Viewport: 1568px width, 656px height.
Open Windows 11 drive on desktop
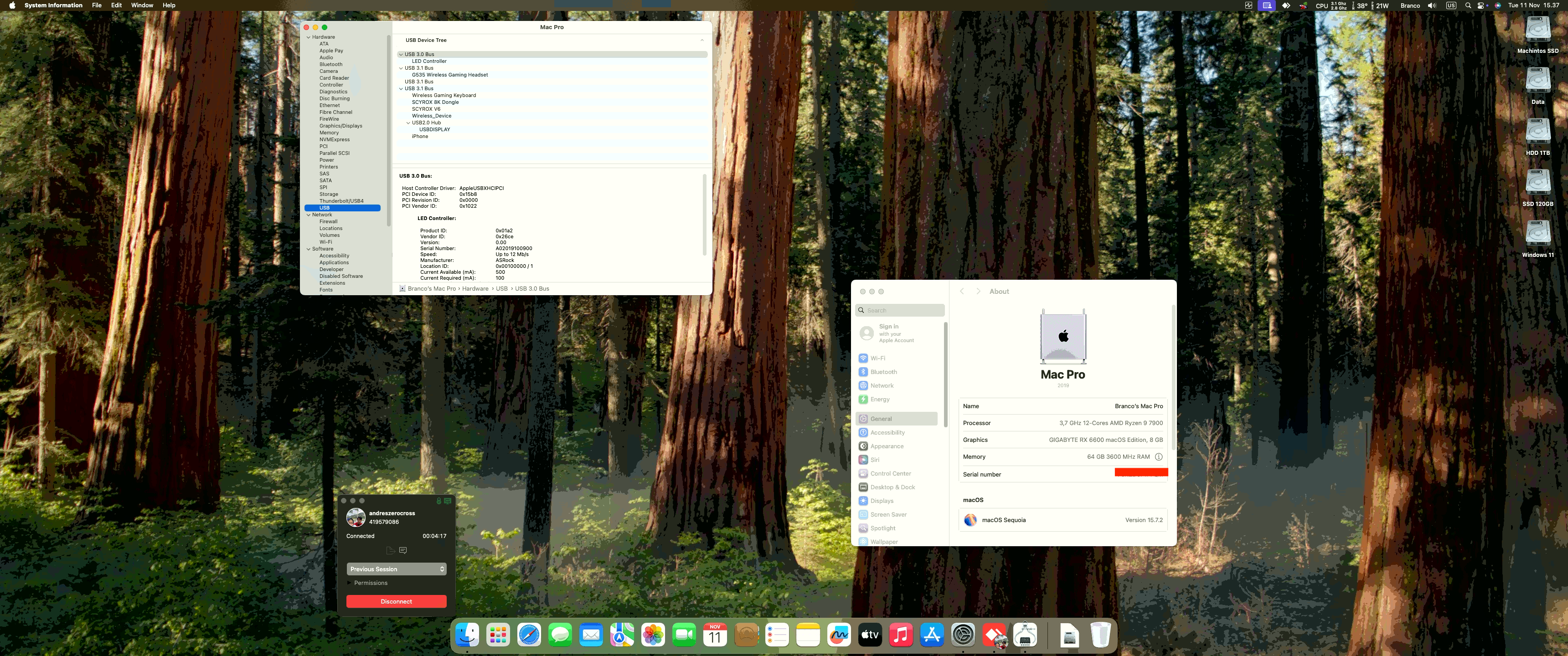click(x=1537, y=234)
